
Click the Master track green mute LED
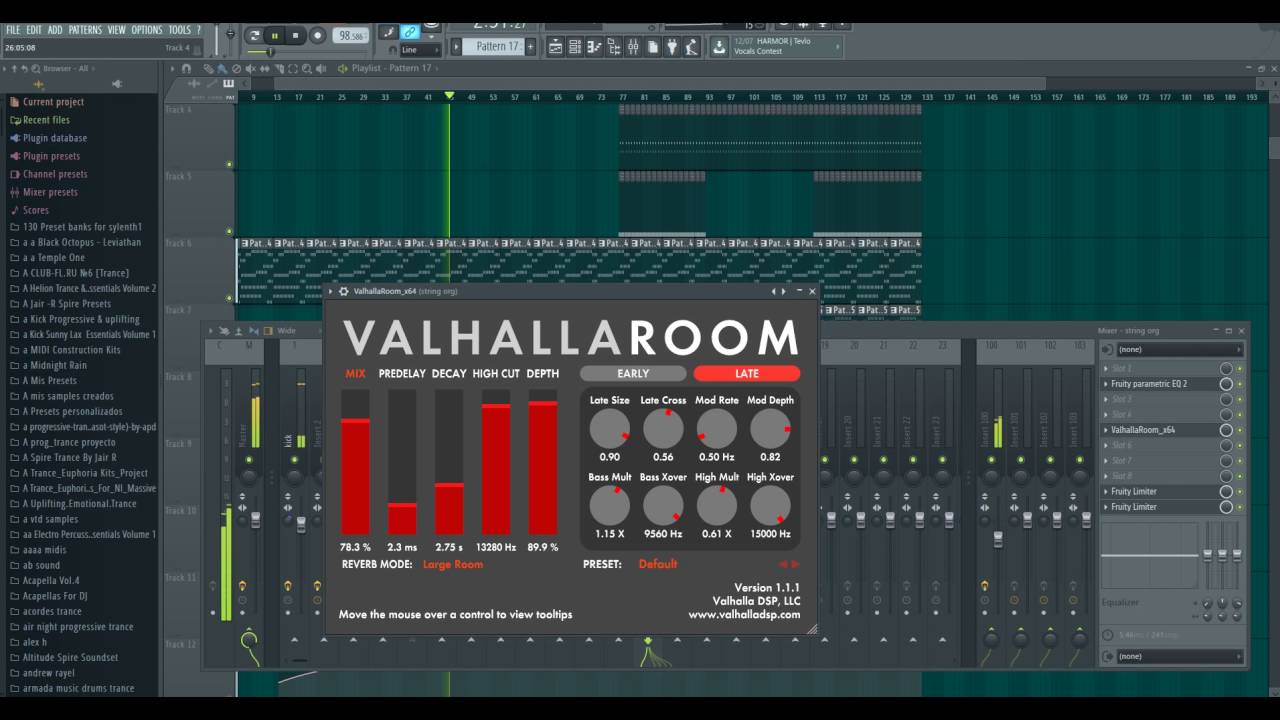pyautogui.click(x=249, y=459)
